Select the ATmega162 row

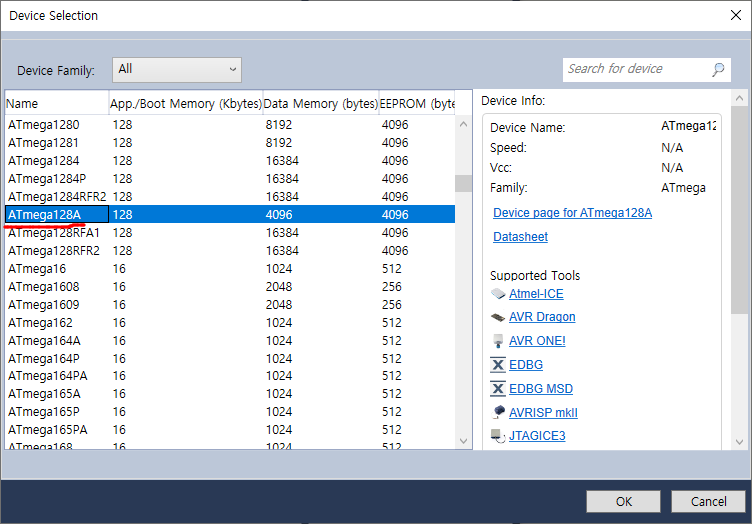[x=230, y=323]
